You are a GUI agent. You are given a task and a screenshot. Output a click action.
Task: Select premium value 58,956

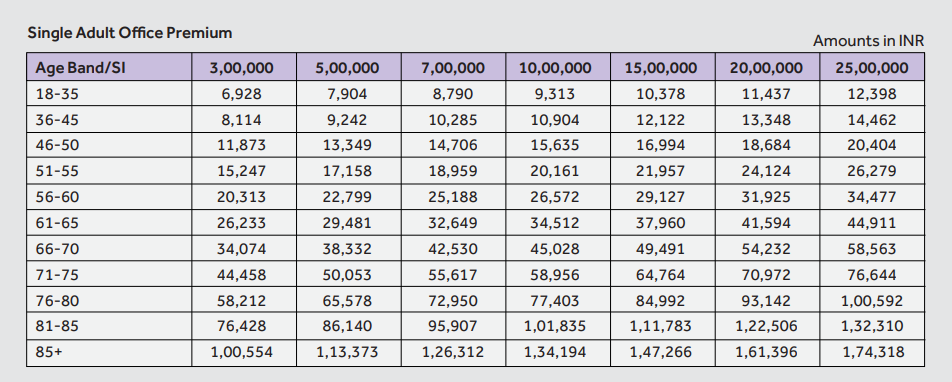tap(555, 275)
